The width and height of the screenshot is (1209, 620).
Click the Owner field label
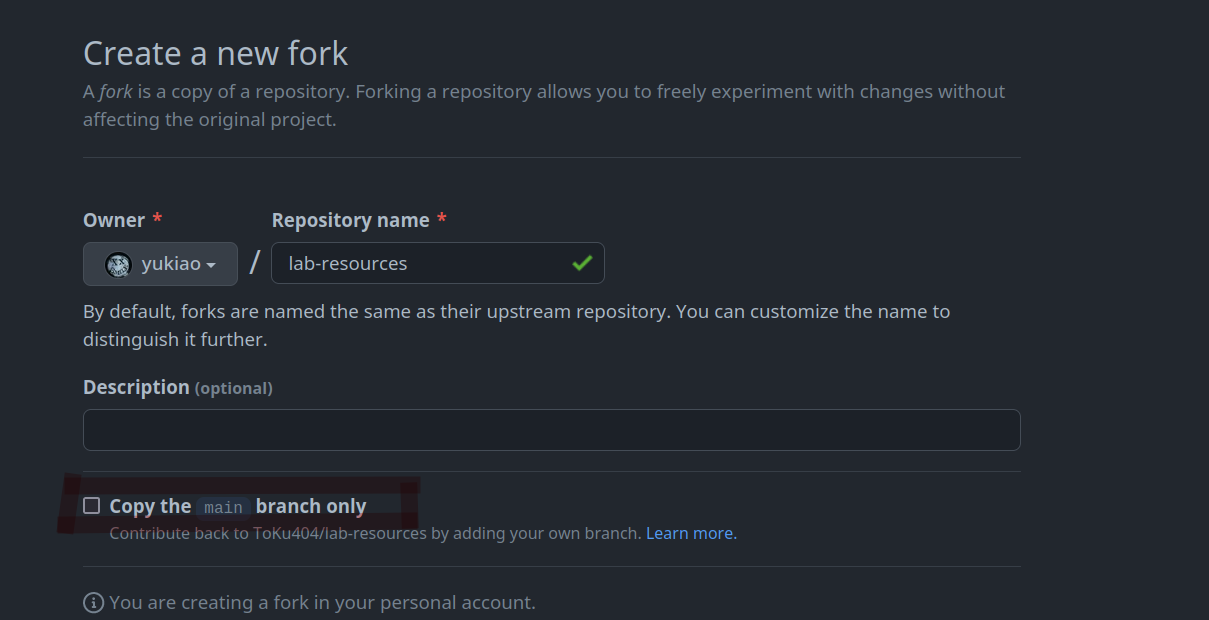point(114,220)
